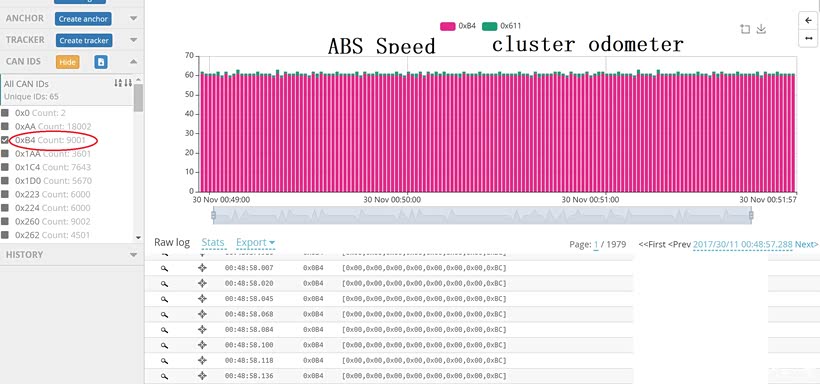Screen dimensions: 820x384
Task: Click the magnifier in the 00:48:58.100 row
Action: (164, 345)
